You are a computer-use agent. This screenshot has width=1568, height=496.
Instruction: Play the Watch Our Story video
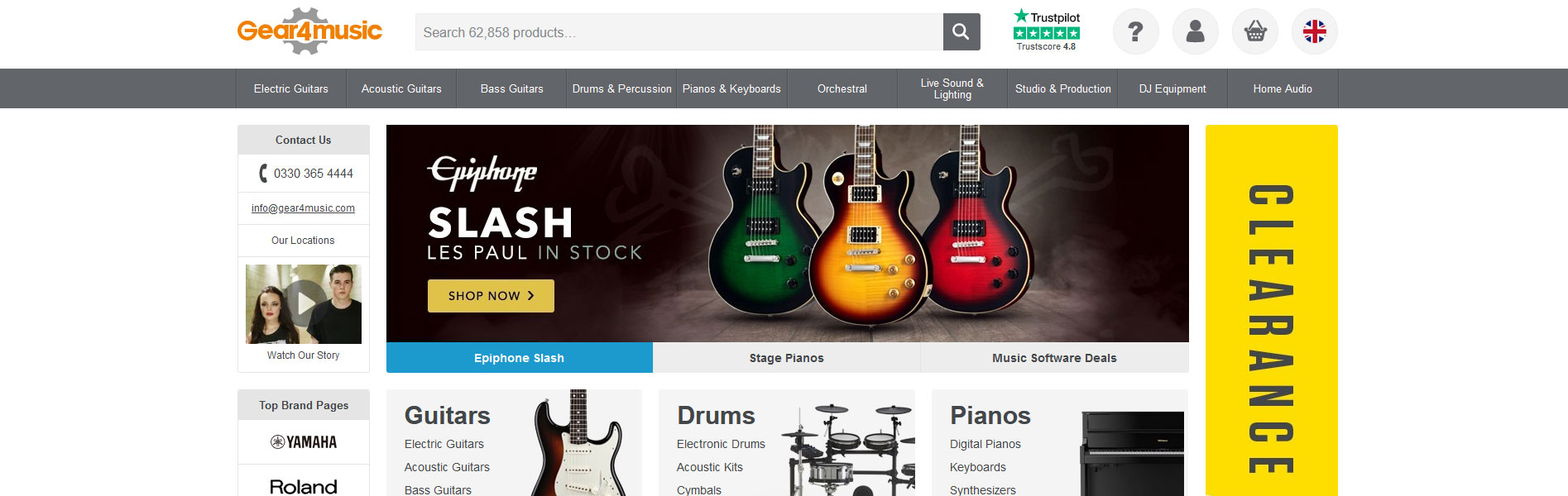(304, 304)
